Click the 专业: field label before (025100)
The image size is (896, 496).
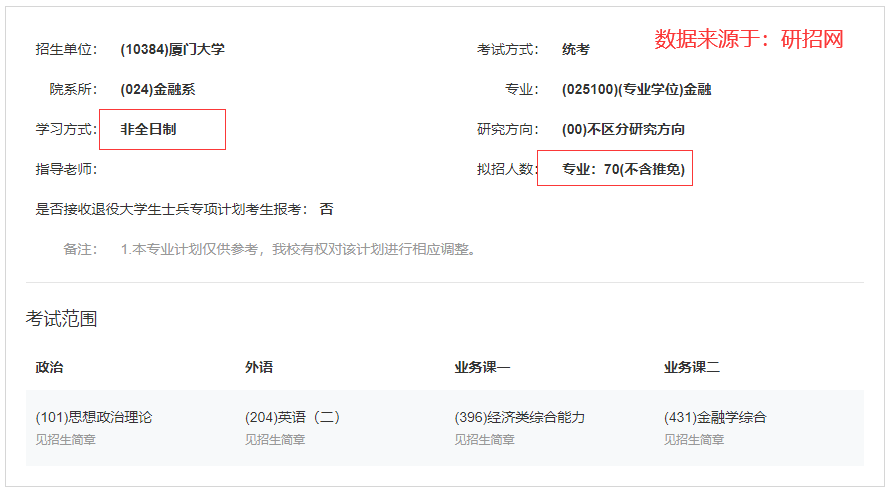tap(522, 90)
